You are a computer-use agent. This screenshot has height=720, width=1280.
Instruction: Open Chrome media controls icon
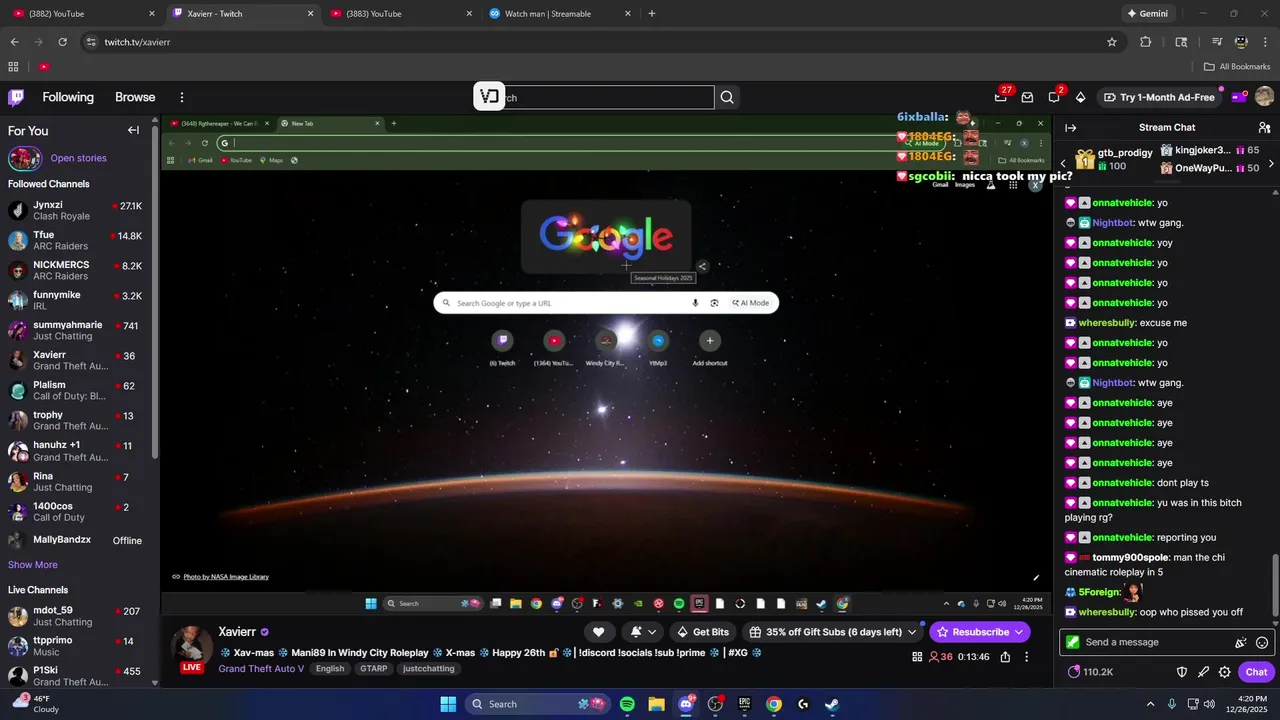click(x=1217, y=42)
